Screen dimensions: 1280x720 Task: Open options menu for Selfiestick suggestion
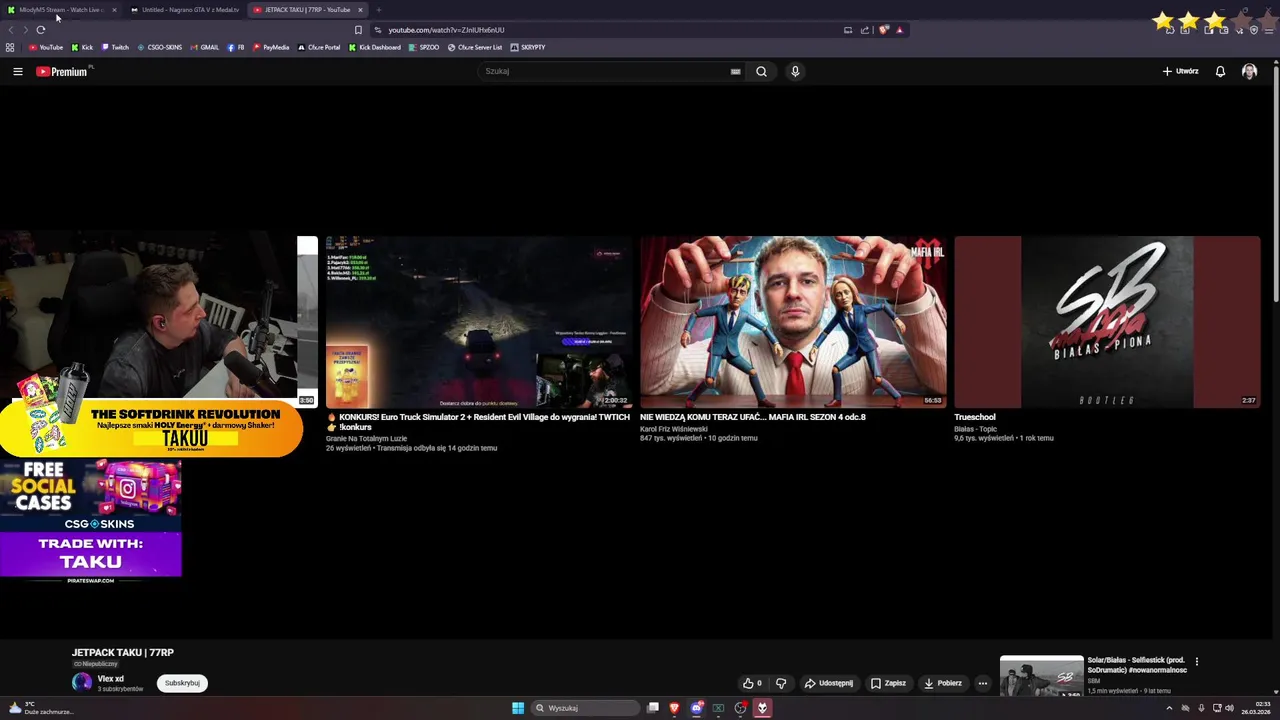1196,661
